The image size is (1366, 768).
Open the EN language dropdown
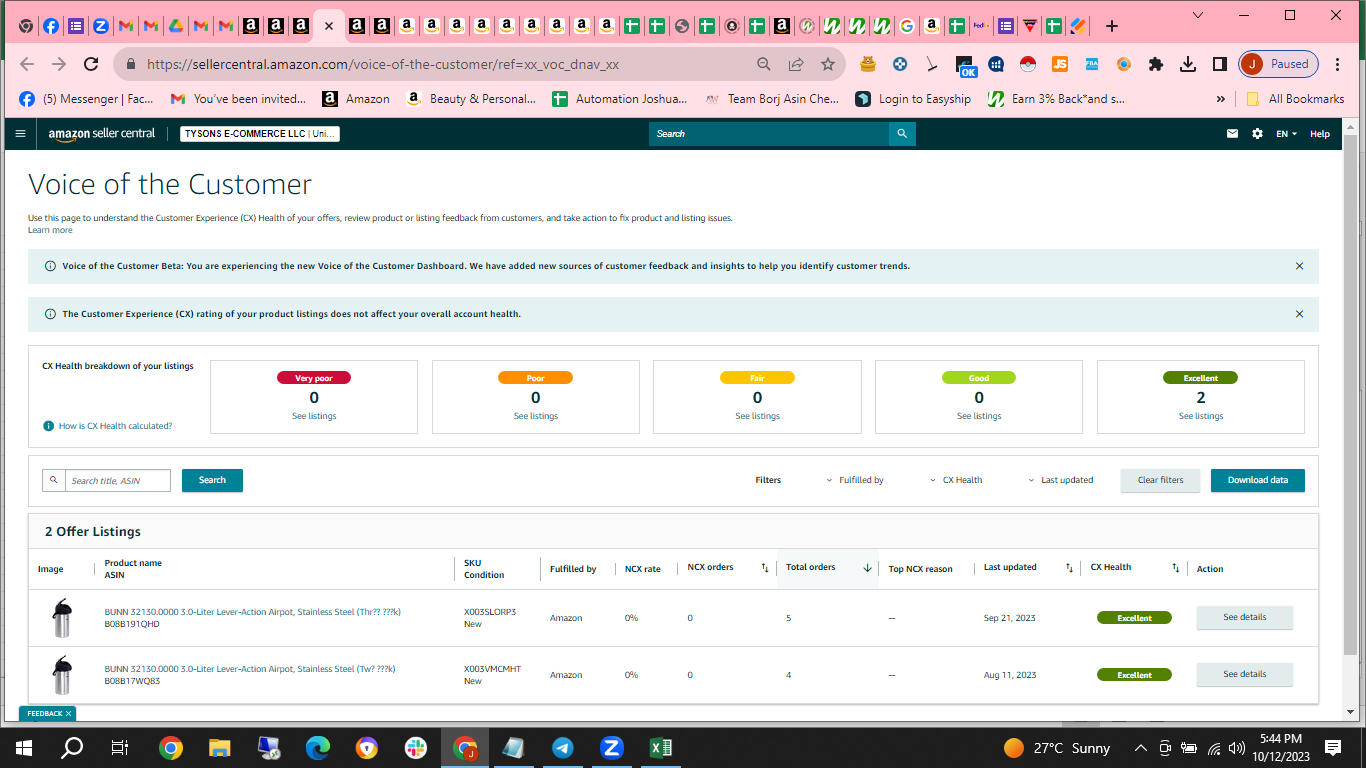(1287, 133)
